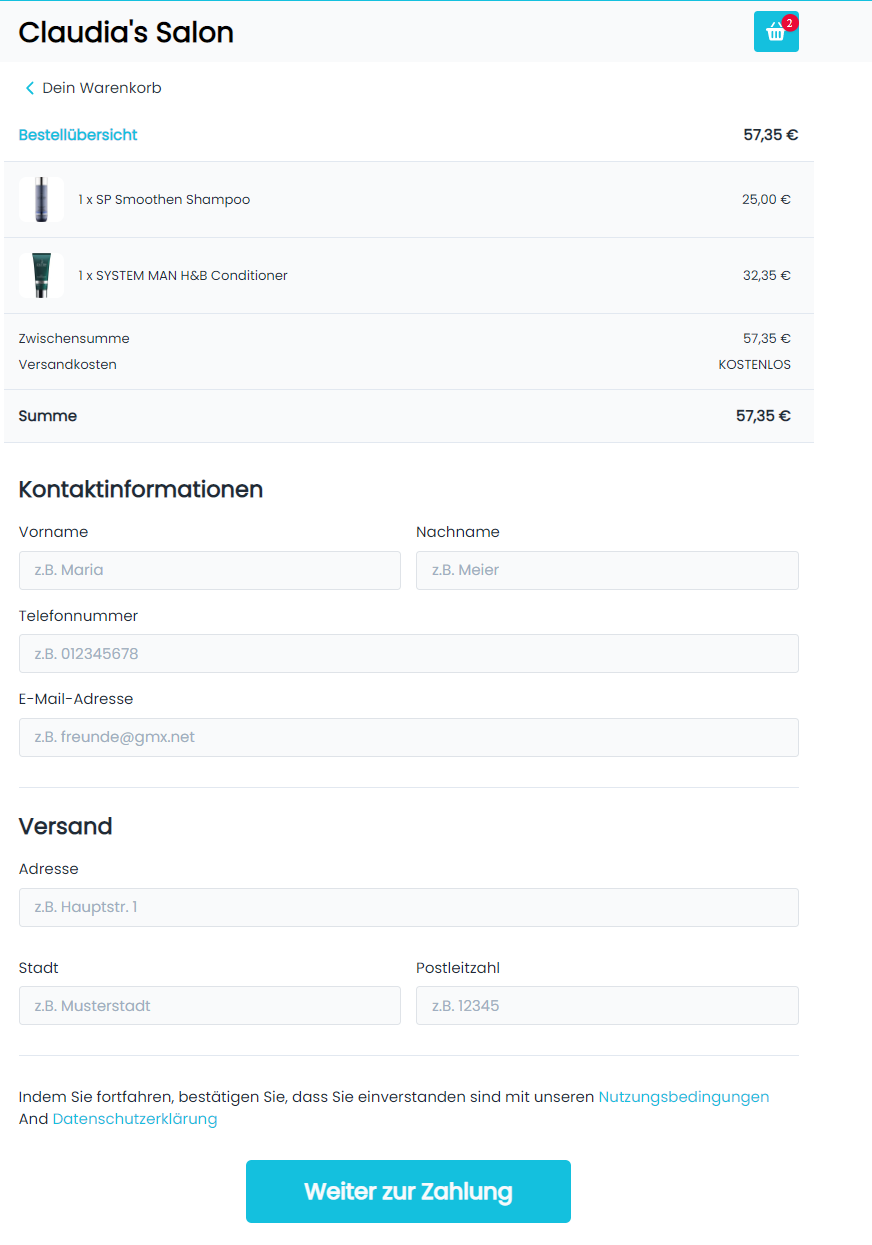Open the Nutzungsbedingungen link
Image resolution: width=872 pixels, height=1245 pixels.
(x=684, y=1097)
